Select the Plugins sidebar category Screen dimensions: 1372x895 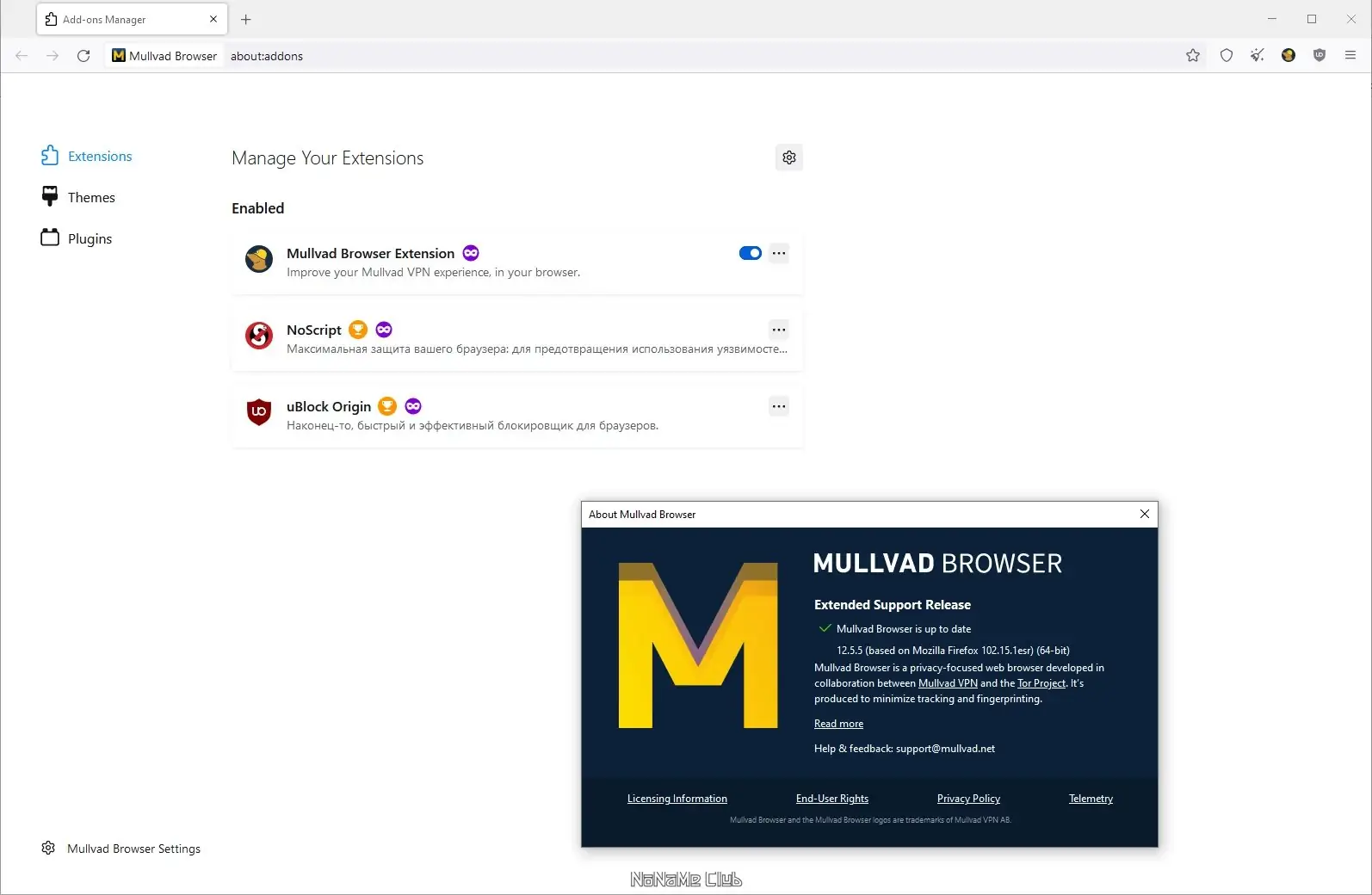77,238
